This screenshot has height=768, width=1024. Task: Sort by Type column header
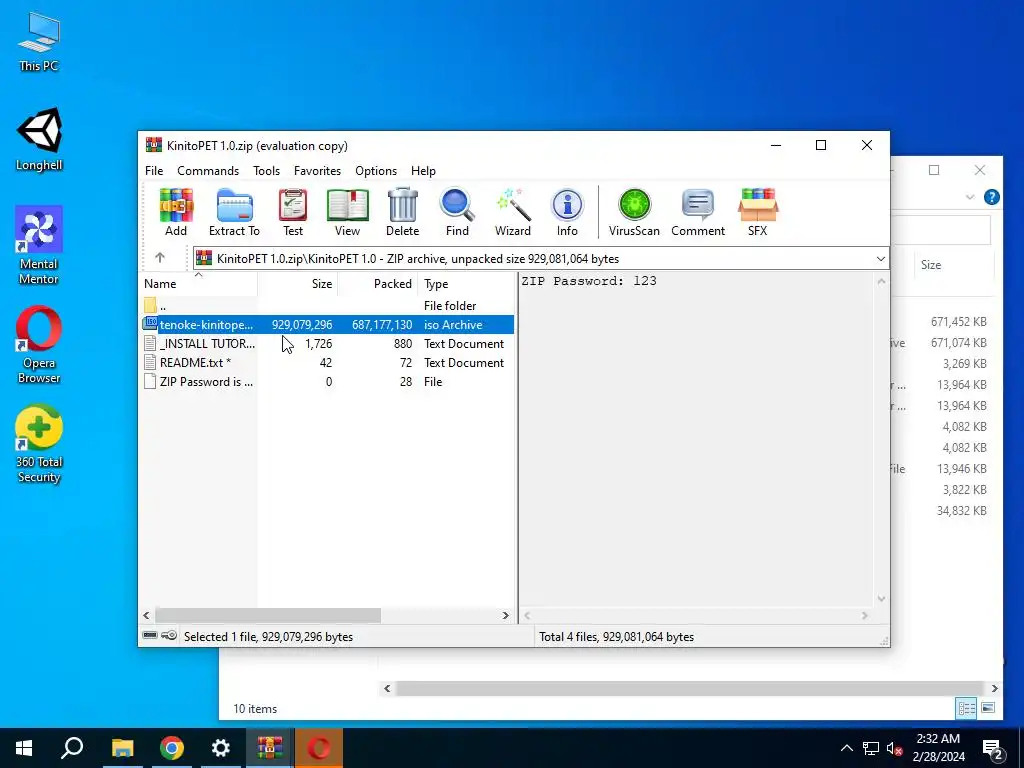pyautogui.click(x=466, y=283)
